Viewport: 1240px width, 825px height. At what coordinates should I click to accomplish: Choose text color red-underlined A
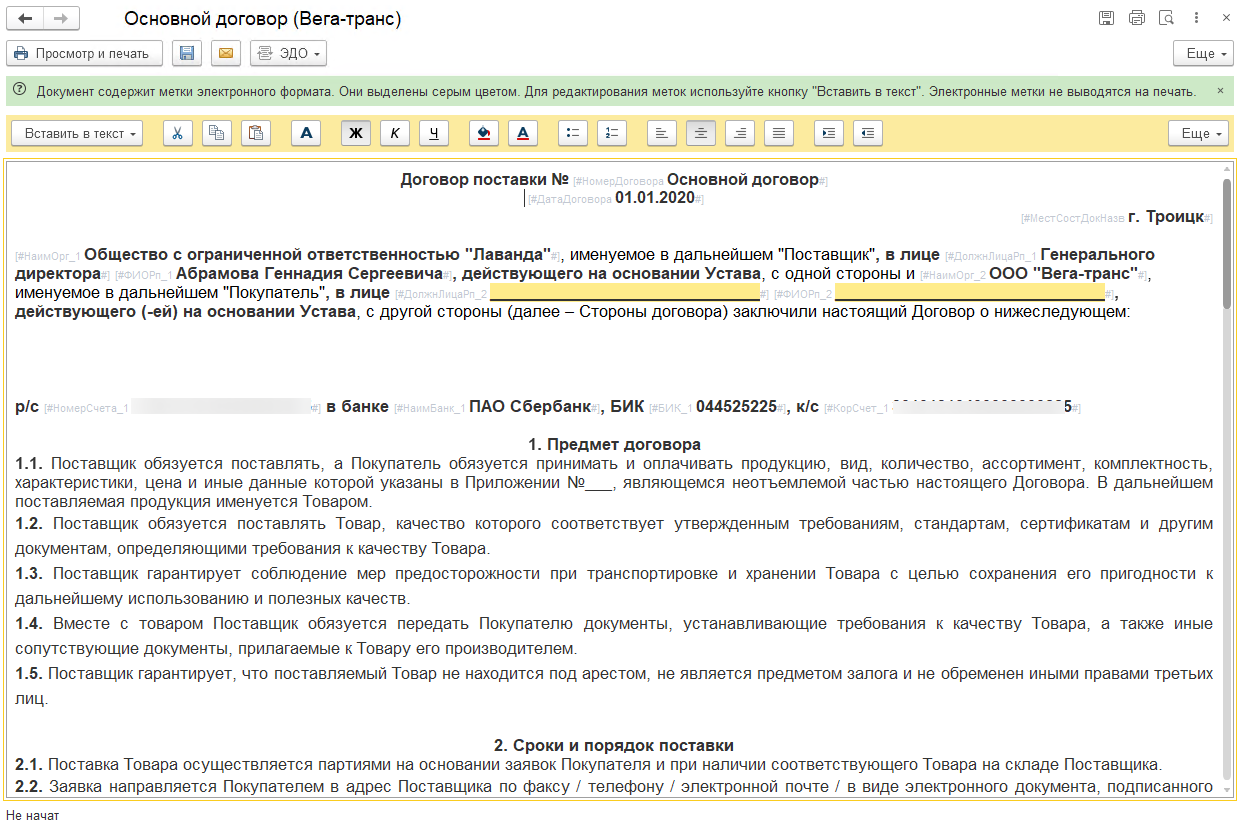(523, 133)
